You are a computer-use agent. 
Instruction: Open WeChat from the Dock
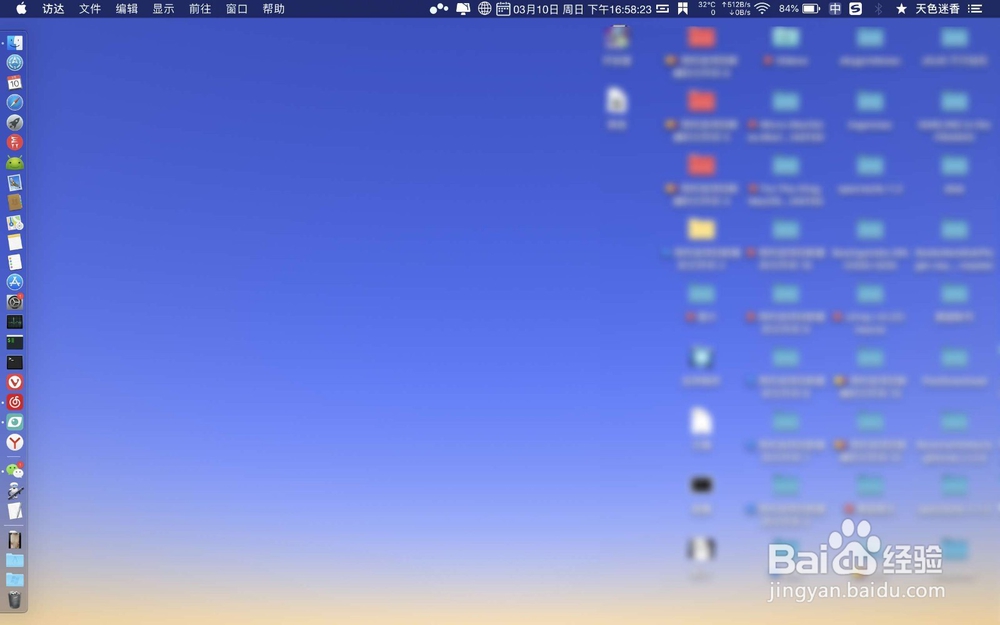click(x=13, y=471)
